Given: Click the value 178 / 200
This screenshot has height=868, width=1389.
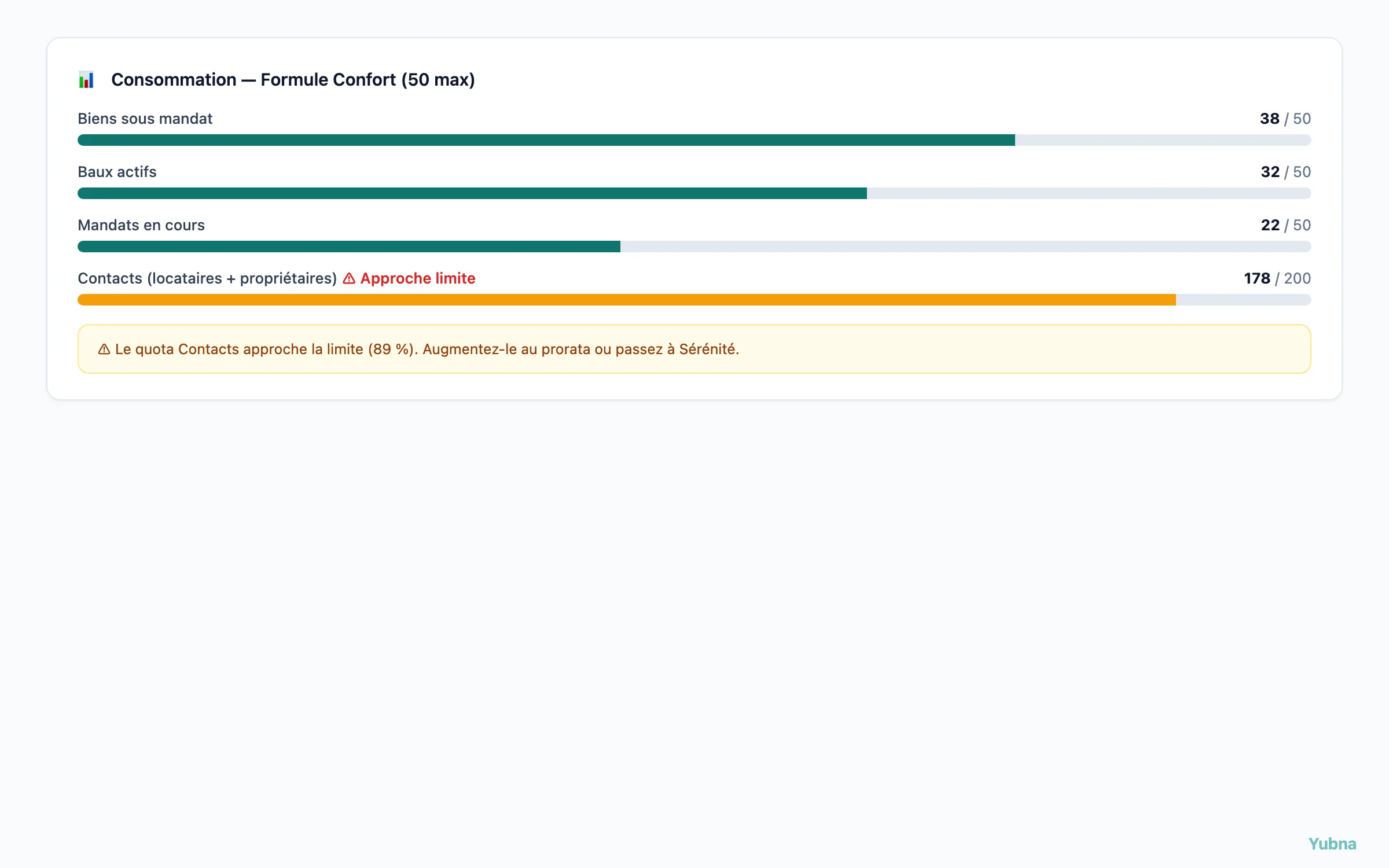Looking at the screenshot, I should [x=1277, y=278].
